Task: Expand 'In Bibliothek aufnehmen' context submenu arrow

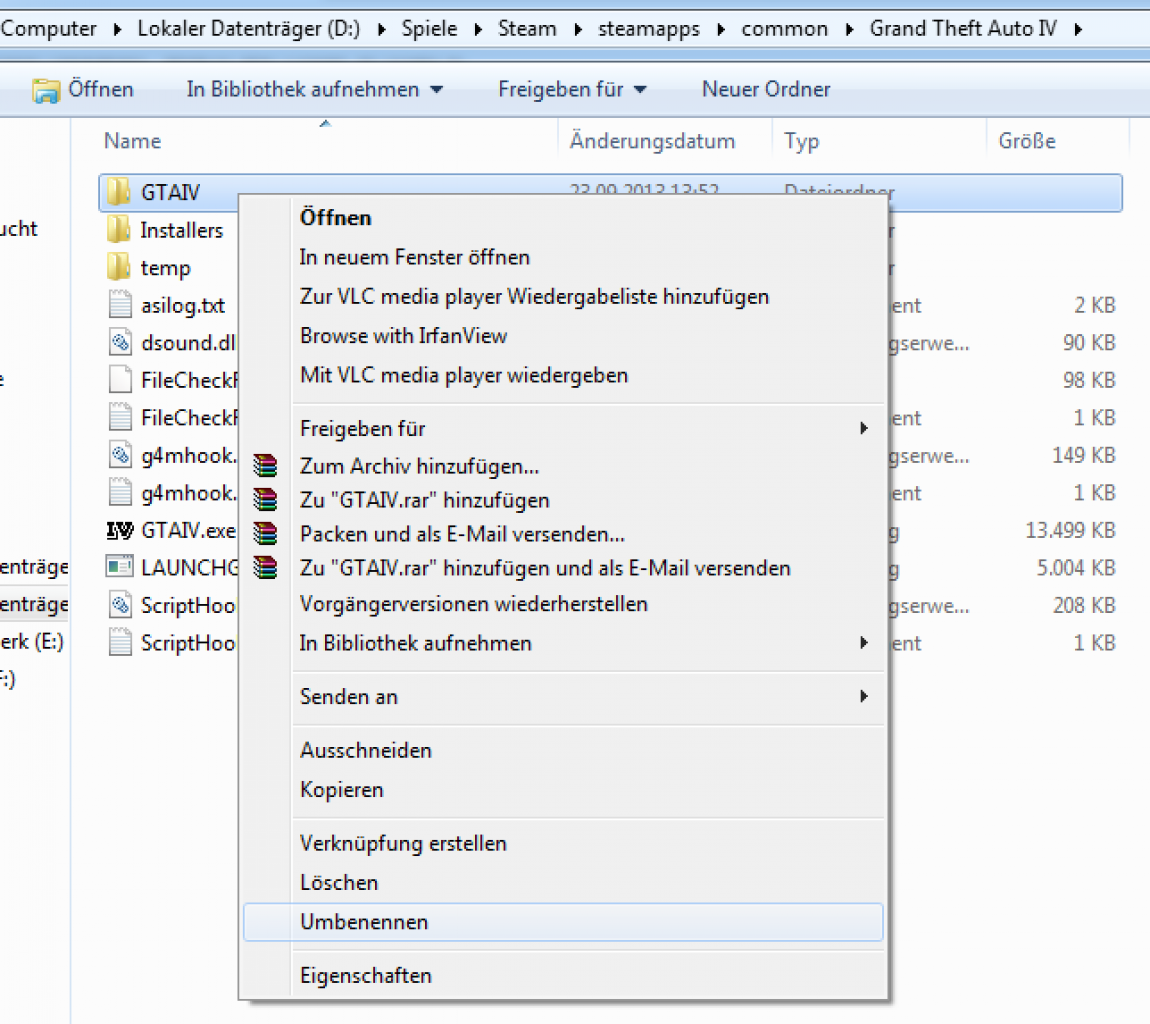Action: point(864,643)
